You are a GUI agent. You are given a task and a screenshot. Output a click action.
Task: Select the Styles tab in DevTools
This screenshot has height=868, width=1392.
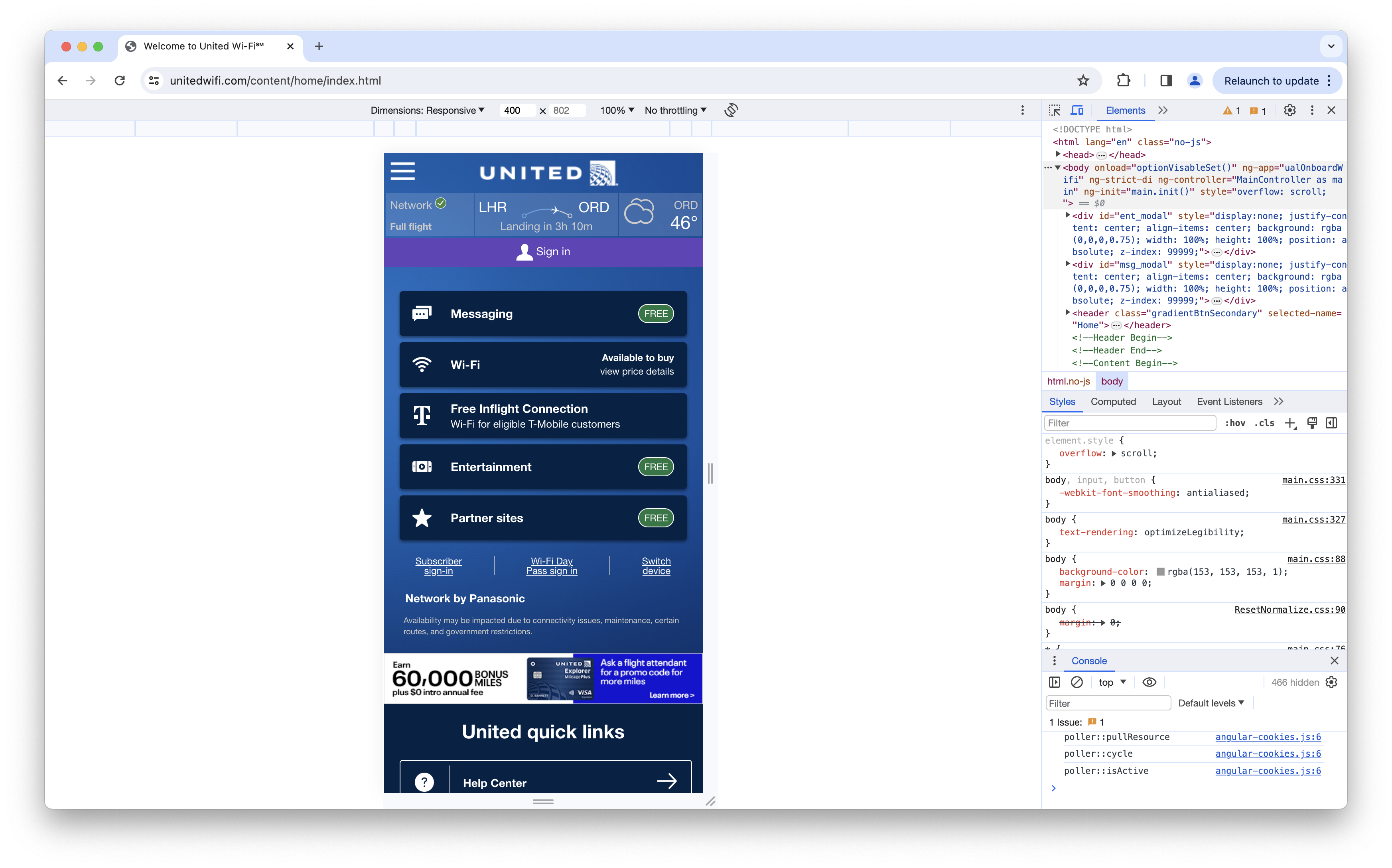coord(1062,401)
